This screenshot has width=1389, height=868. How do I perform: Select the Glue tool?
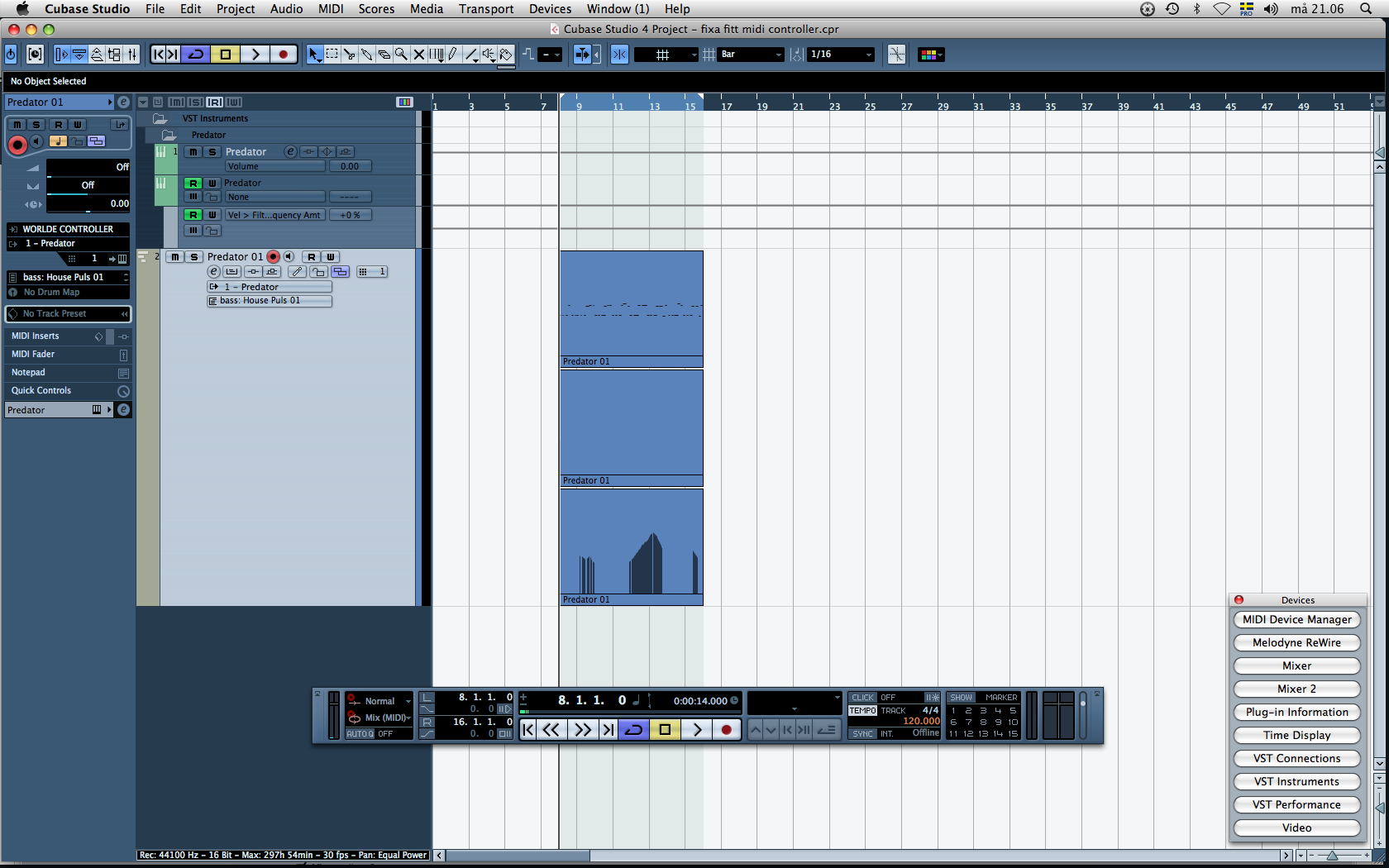coord(366,55)
